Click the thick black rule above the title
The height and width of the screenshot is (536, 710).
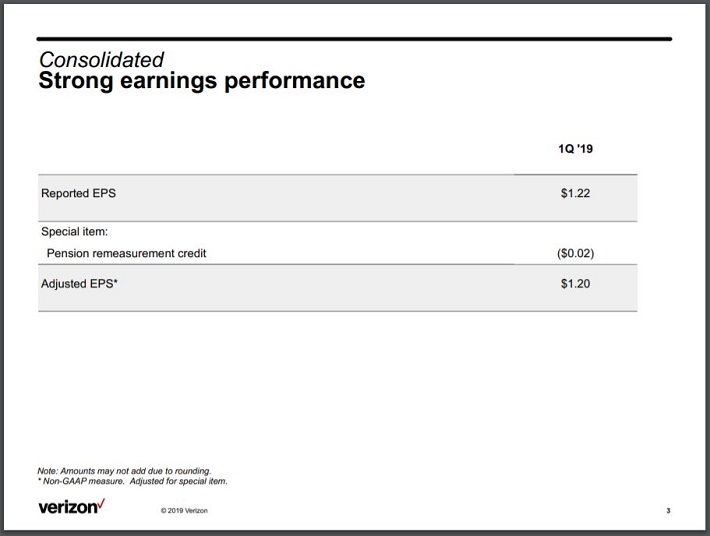pos(354,39)
